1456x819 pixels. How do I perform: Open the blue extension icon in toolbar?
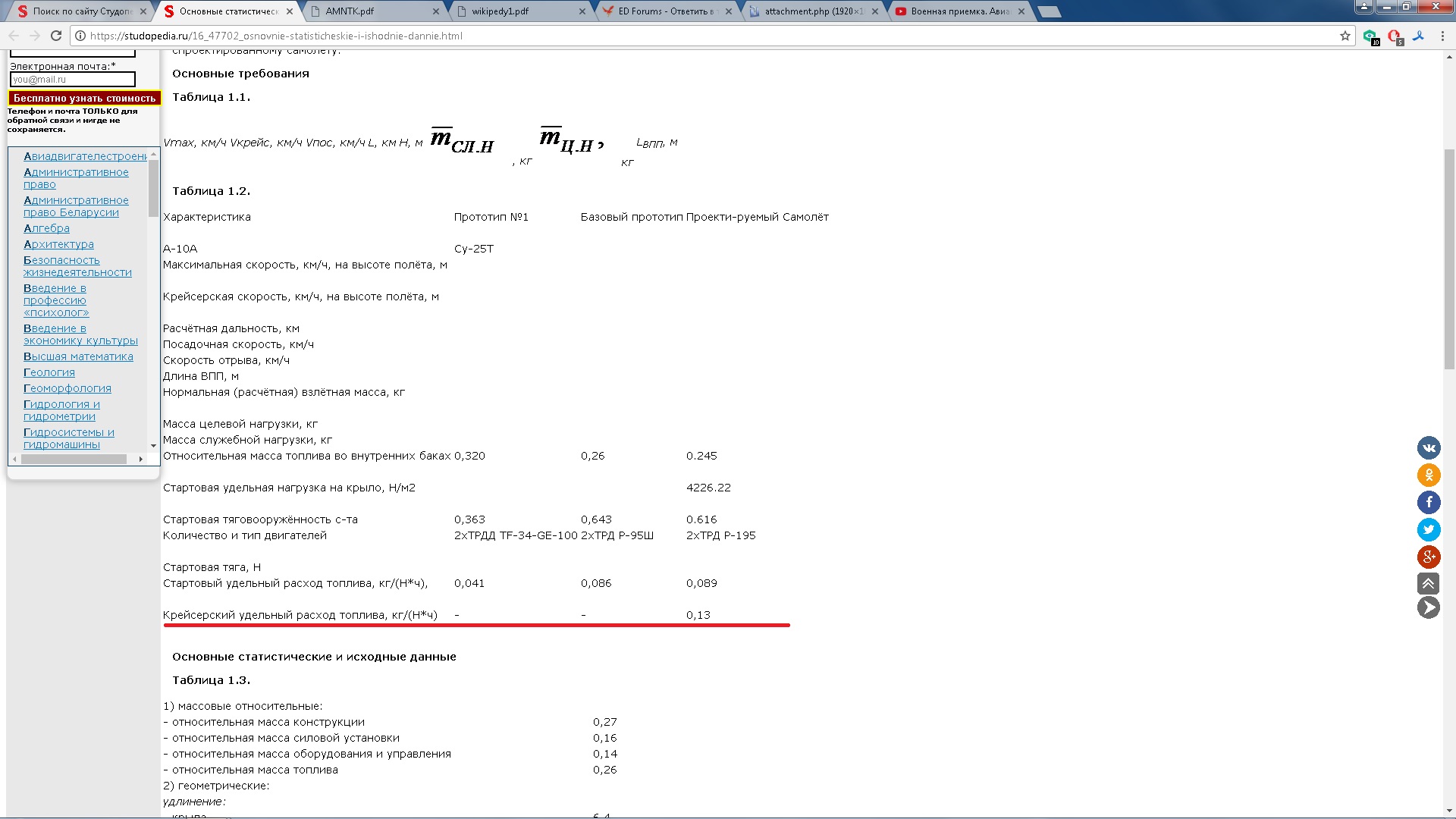coord(1418,36)
